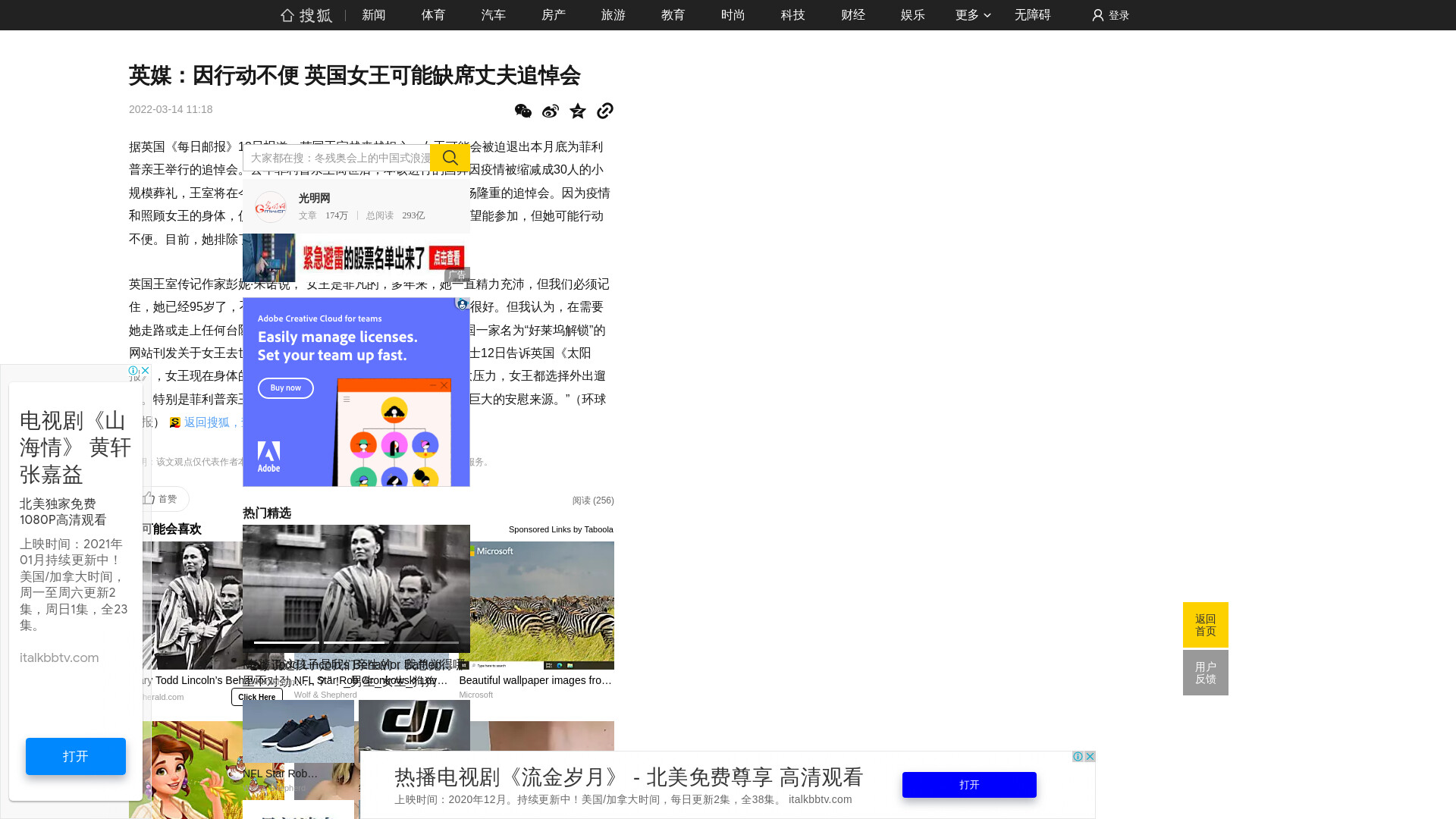
Task: Click the thumbs-up like icon
Action: coord(149,498)
